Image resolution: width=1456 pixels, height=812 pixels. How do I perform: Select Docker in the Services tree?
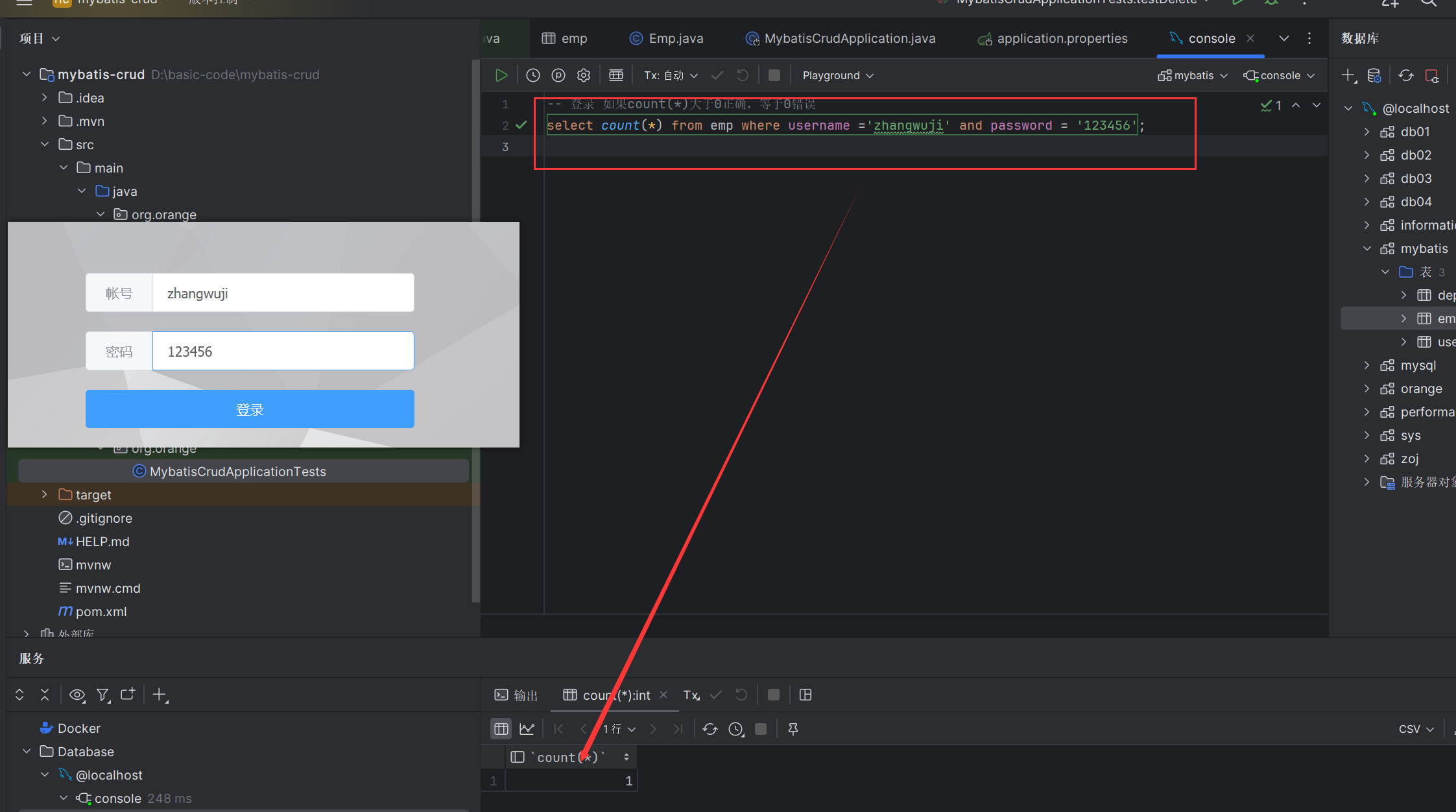(78, 728)
